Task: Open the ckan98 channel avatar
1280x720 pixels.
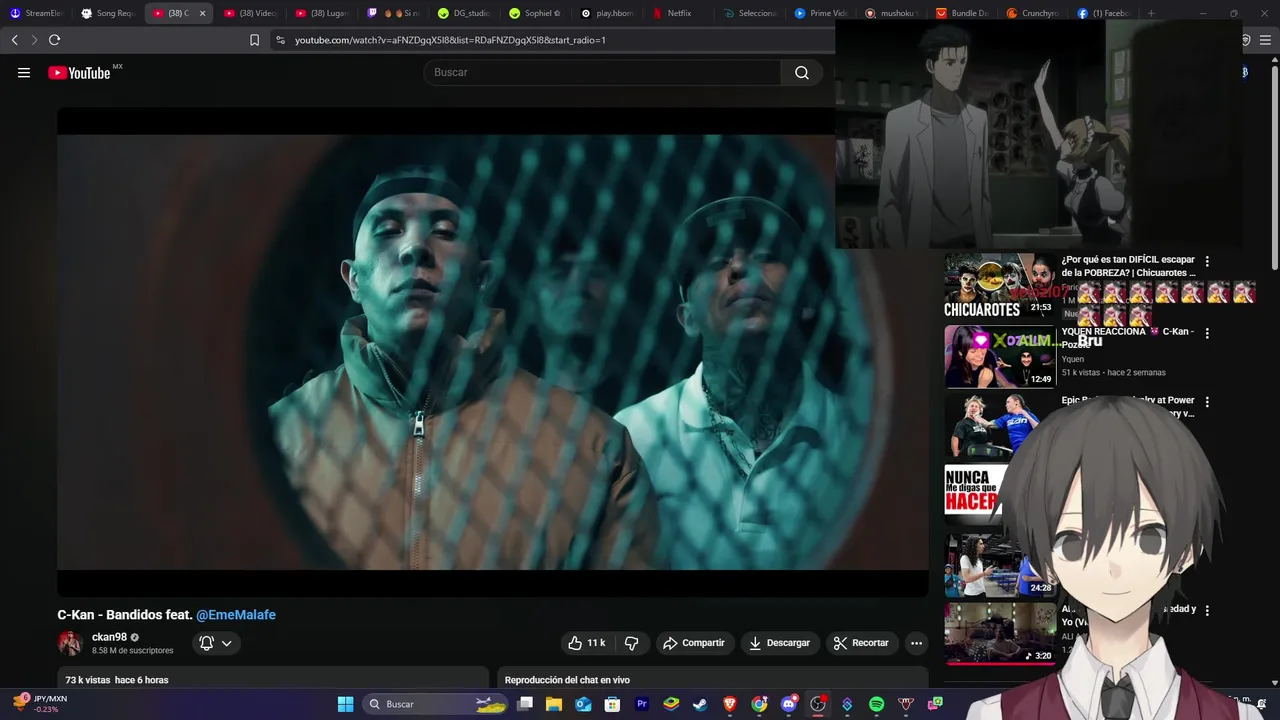Action: click(70, 643)
